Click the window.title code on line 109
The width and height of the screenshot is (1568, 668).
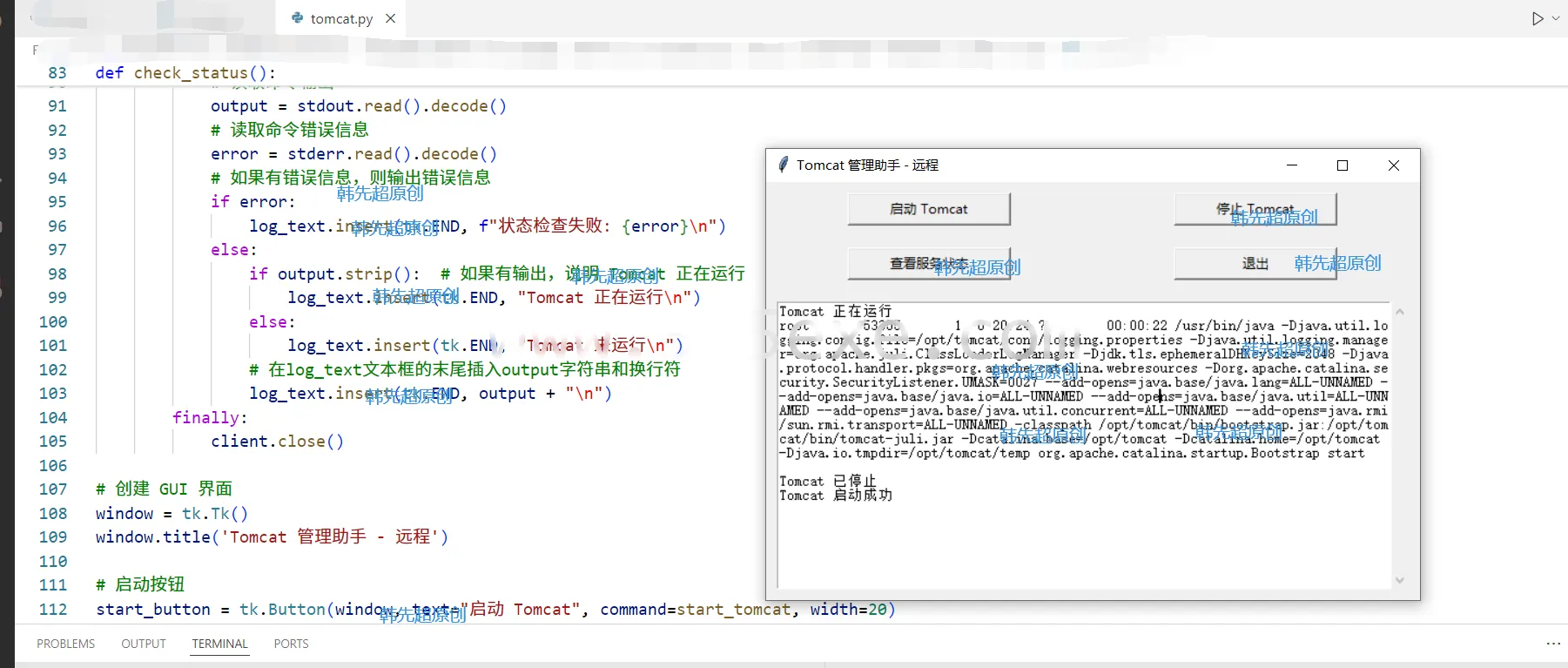point(272,537)
